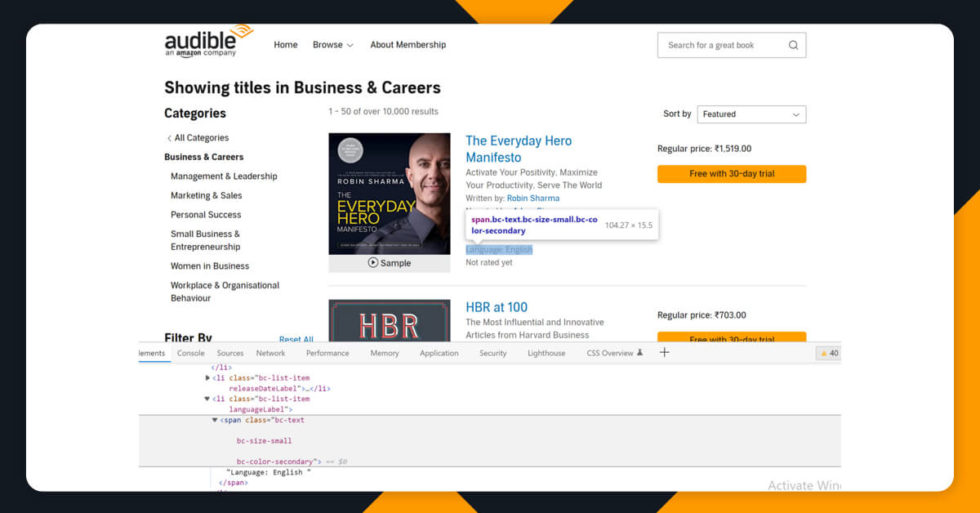980x513 pixels.
Task: Click the plus icon in DevTools tab bar
Action: [x=664, y=352]
